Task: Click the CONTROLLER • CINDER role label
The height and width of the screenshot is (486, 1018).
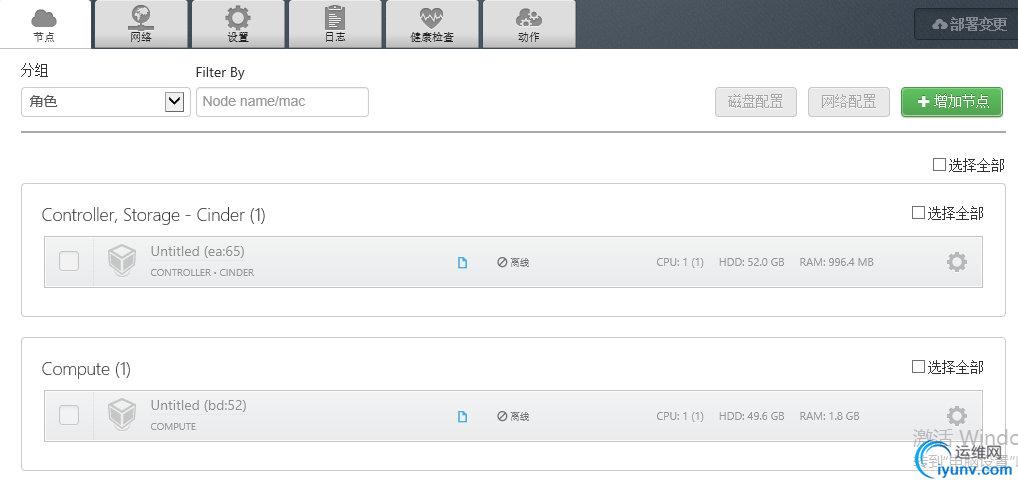Action: coord(202,273)
